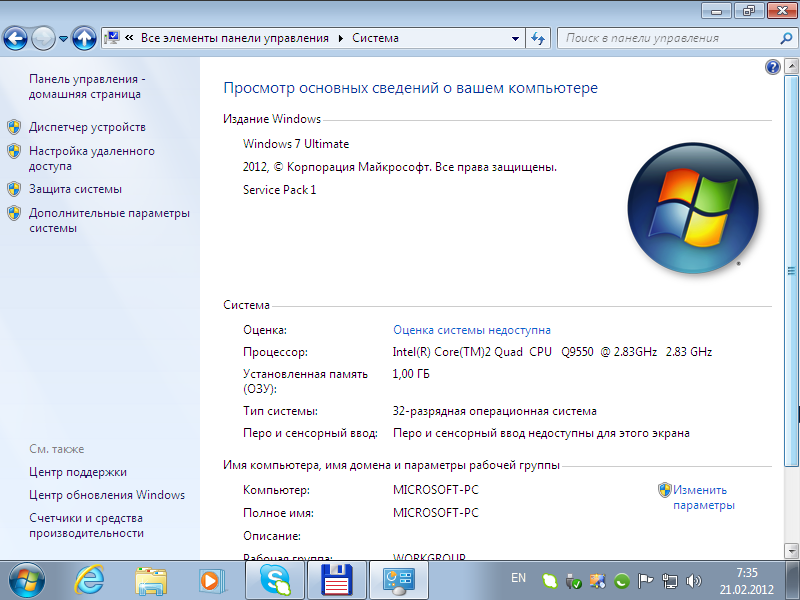Click shield icon beside 'Дополнительные параметры системы'
This screenshot has height=600, width=800.
14,213
